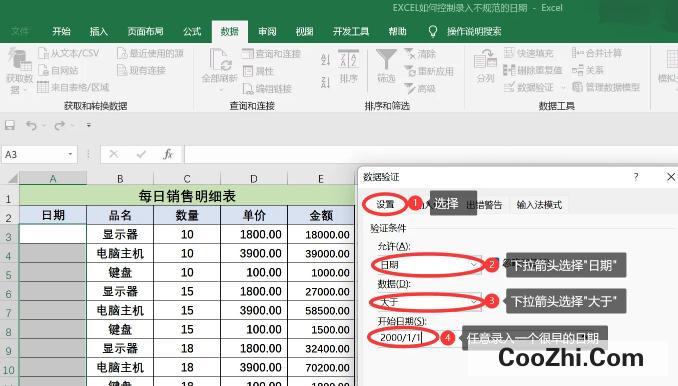Open 高级 (Advanced) filter options
Image resolution: width=678 pixels, height=386 pixels.
[420, 88]
